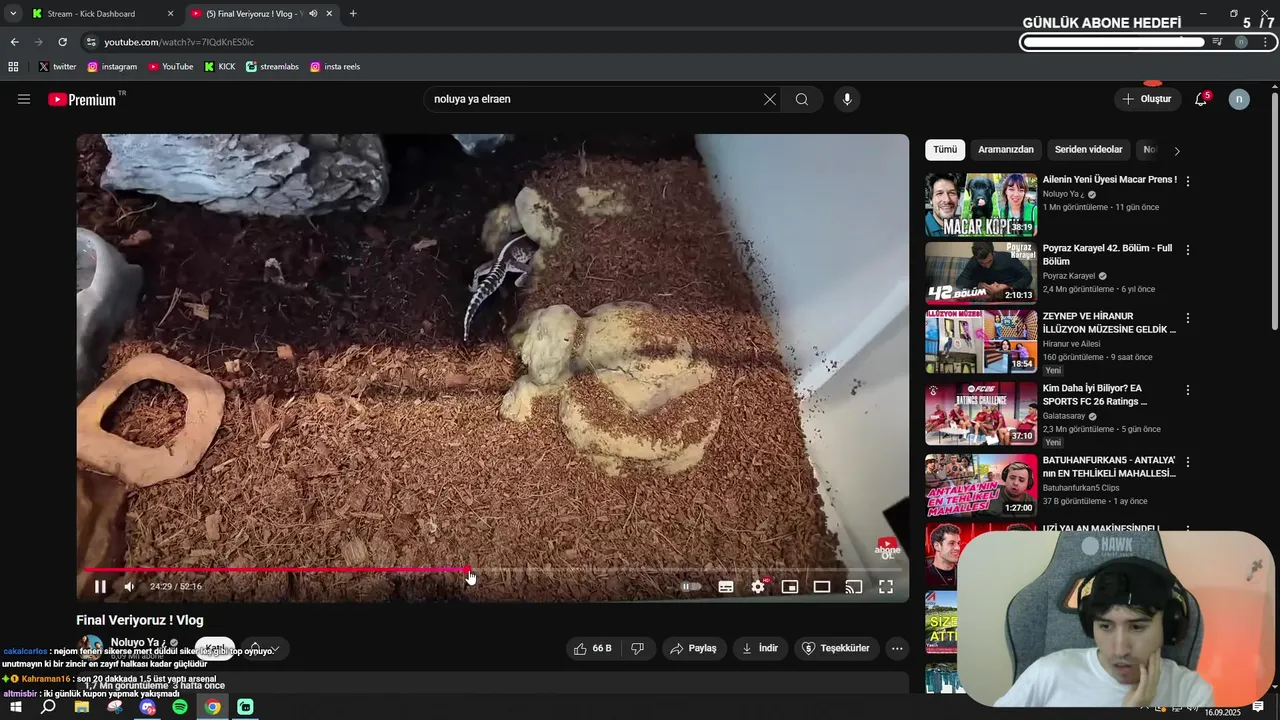Select the Seriden videolar filter chip
1280x720 pixels.
(1089, 150)
